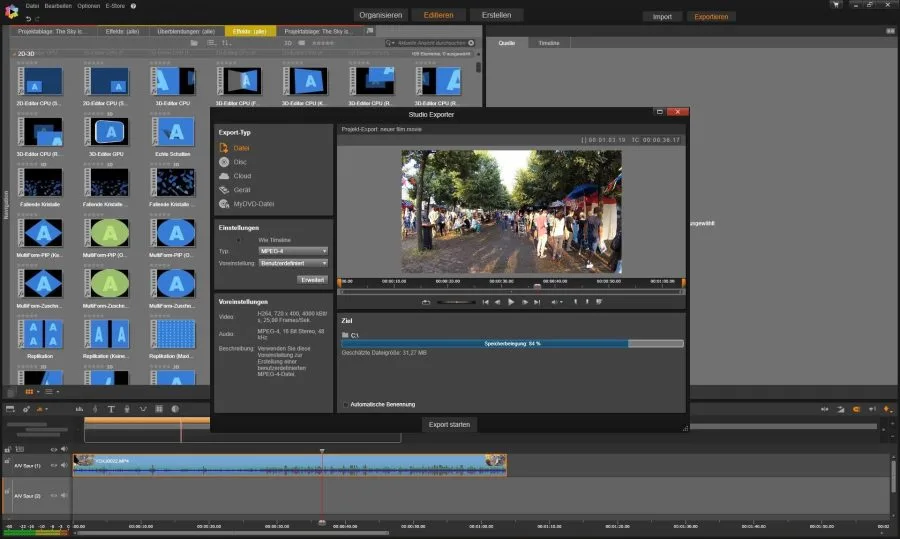Enable Automatische Benennung checkbox

(346, 405)
